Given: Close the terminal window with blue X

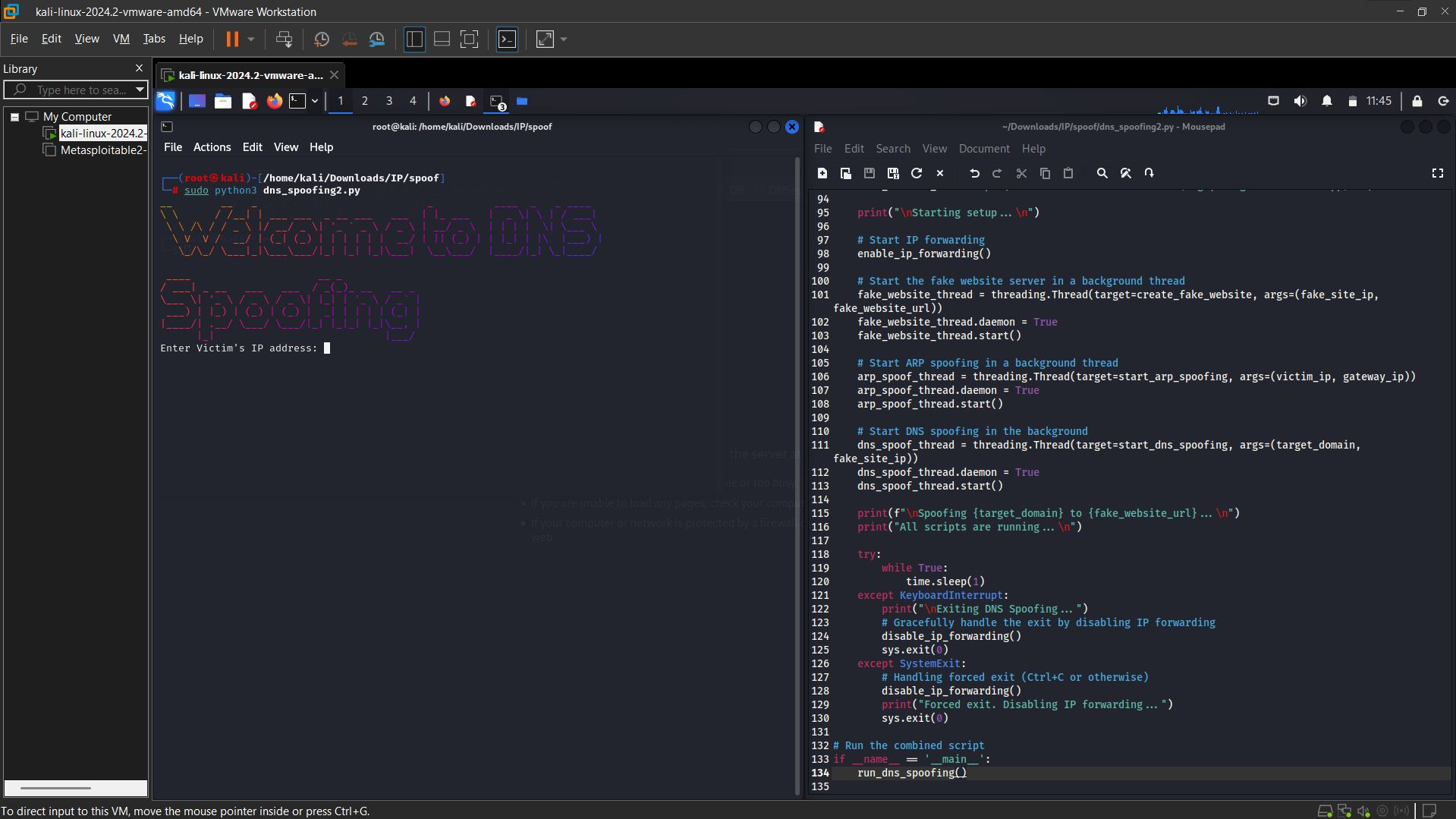Looking at the screenshot, I should pyautogui.click(x=792, y=127).
